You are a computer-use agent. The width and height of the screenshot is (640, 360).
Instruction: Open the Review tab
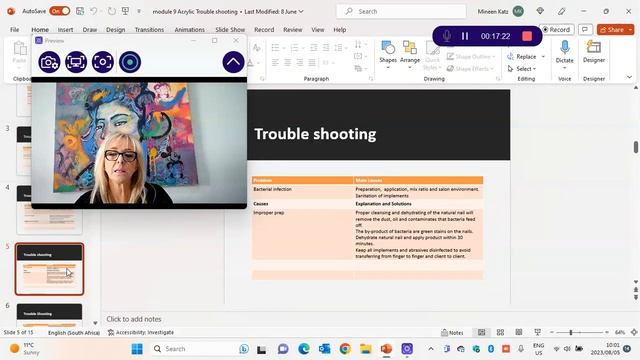tap(293, 30)
